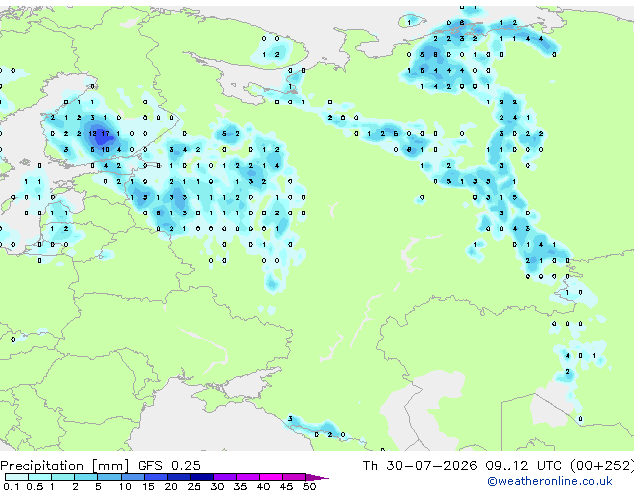Click the 15–20 mm legend swatch
634x490 pixels.
tap(155, 477)
